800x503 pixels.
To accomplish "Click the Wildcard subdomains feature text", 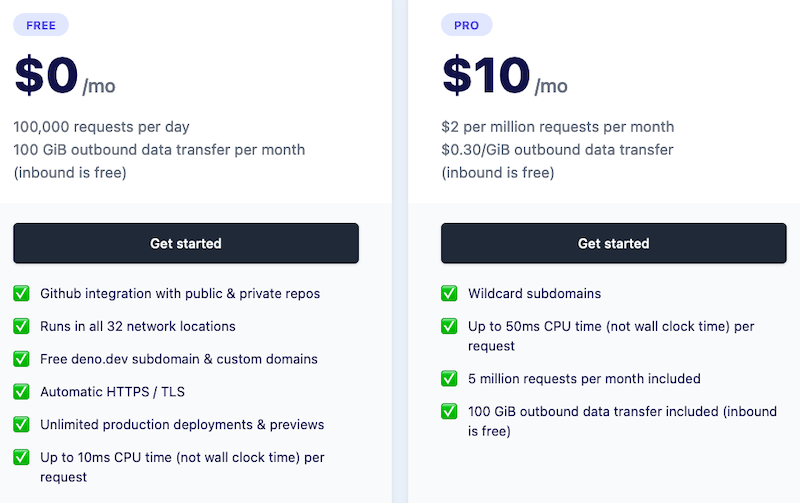I will point(534,294).
